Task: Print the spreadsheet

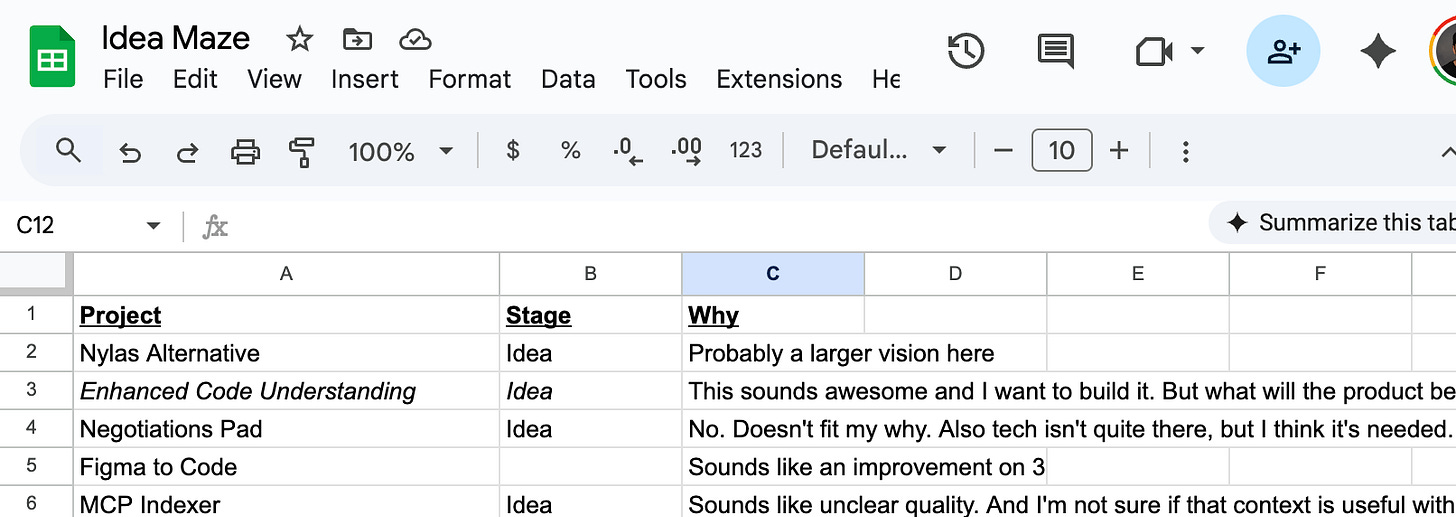Action: click(x=245, y=152)
